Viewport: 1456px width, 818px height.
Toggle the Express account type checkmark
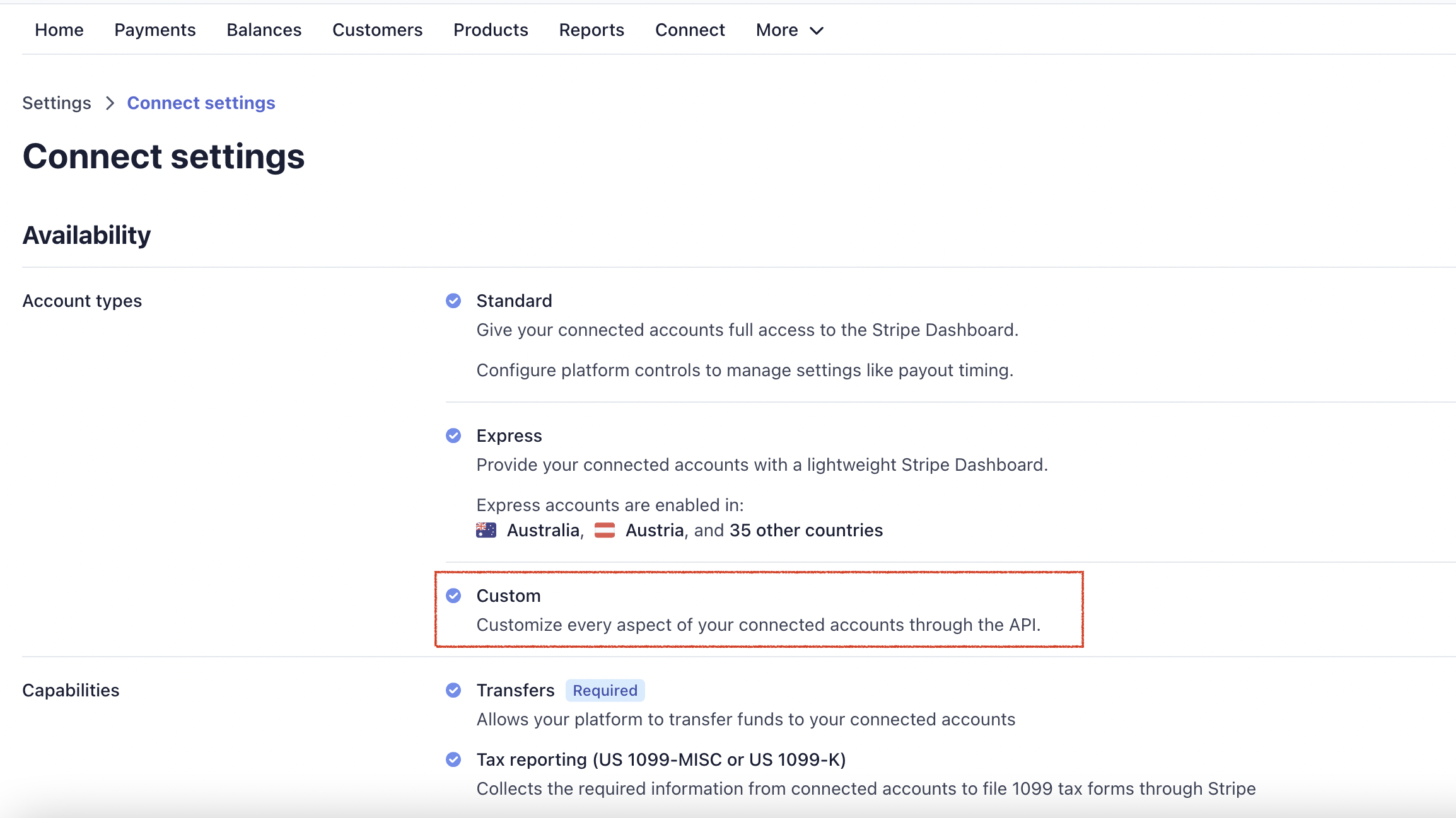coord(453,436)
